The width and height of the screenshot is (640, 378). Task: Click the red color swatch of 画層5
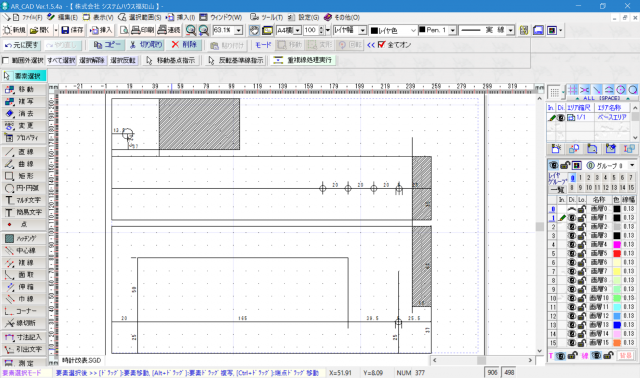click(x=617, y=253)
